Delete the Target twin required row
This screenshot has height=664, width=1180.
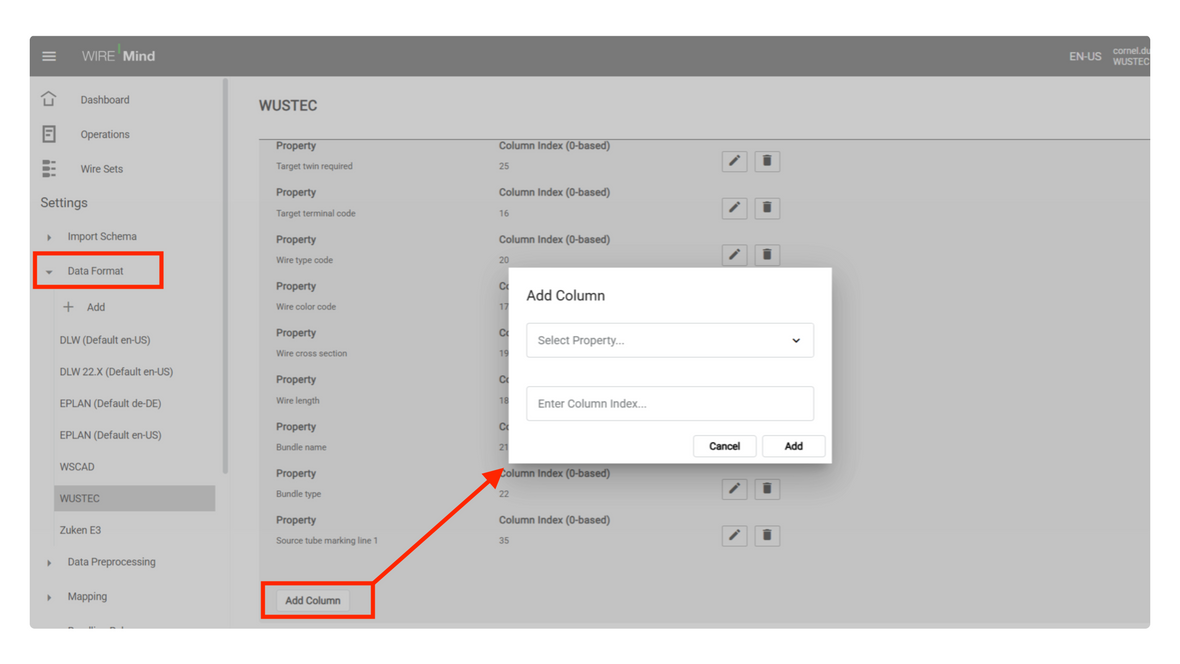767,161
